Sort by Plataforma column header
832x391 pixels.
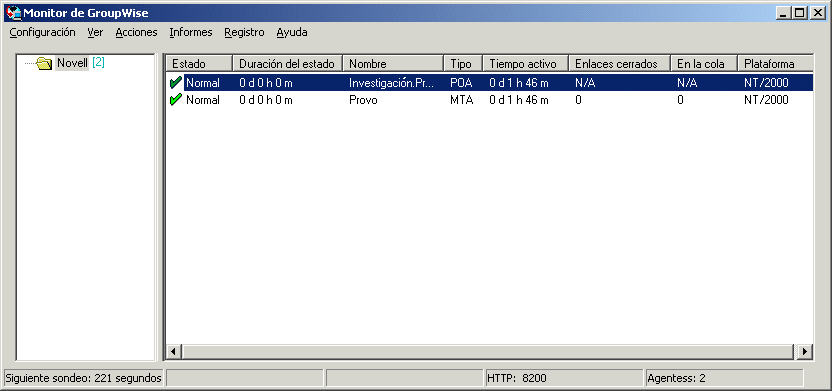pyautogui.click(x=775, y=64)
